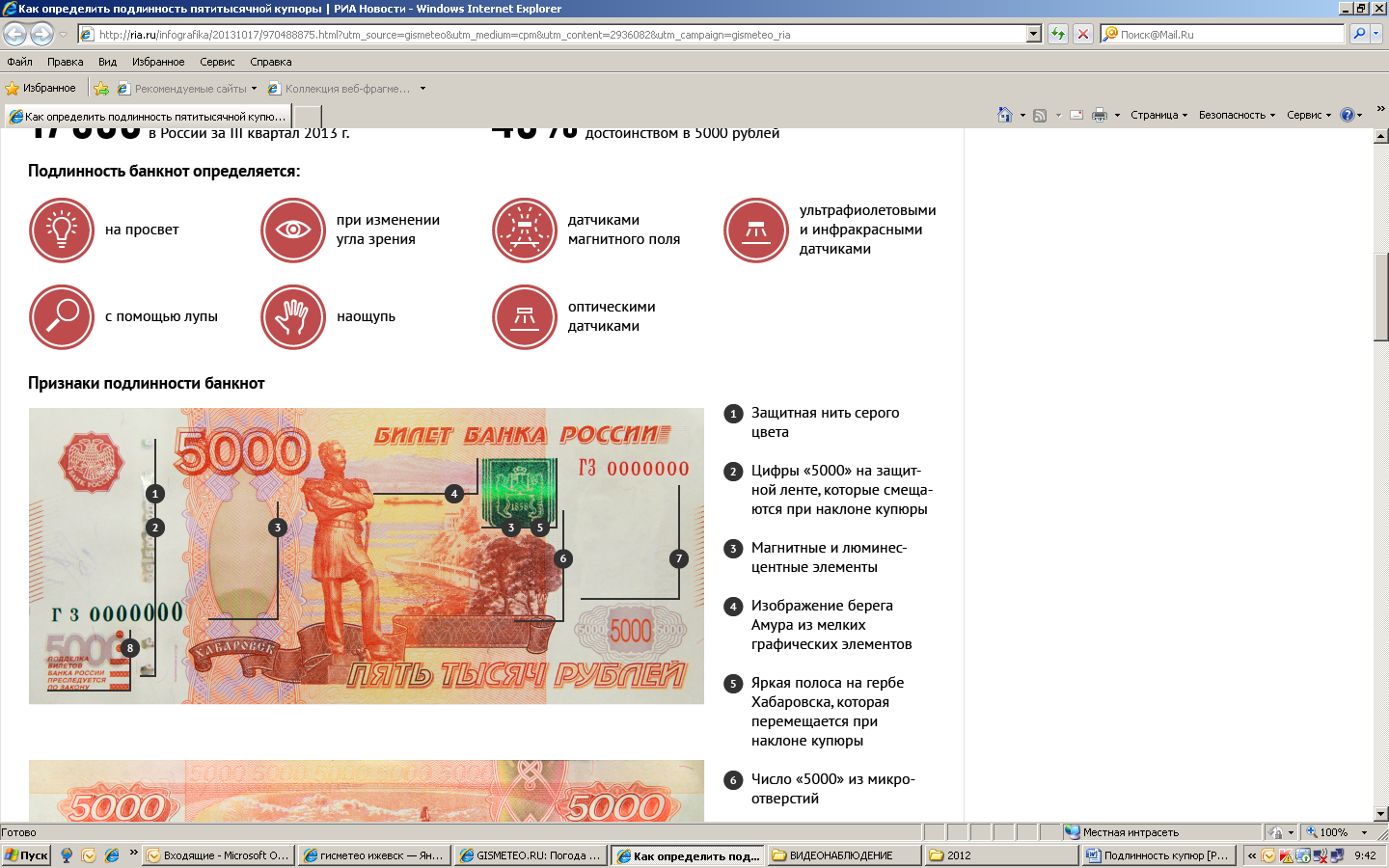
Task: Click the magnetic field sensor icon
Action: click(525, 230)
